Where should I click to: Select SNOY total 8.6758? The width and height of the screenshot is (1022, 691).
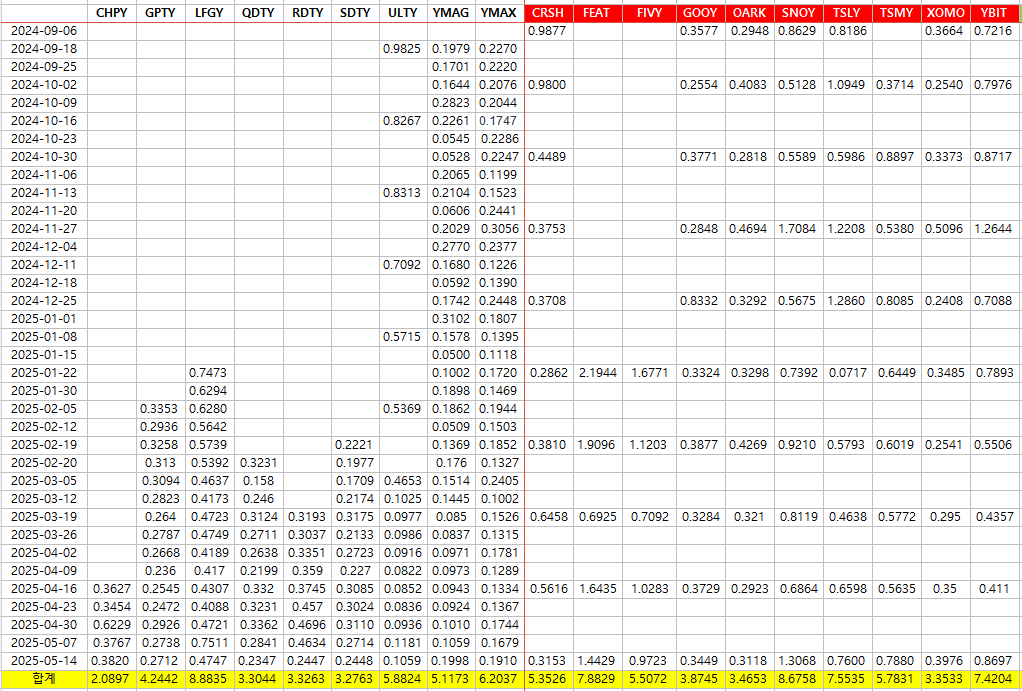click(798, 679)
